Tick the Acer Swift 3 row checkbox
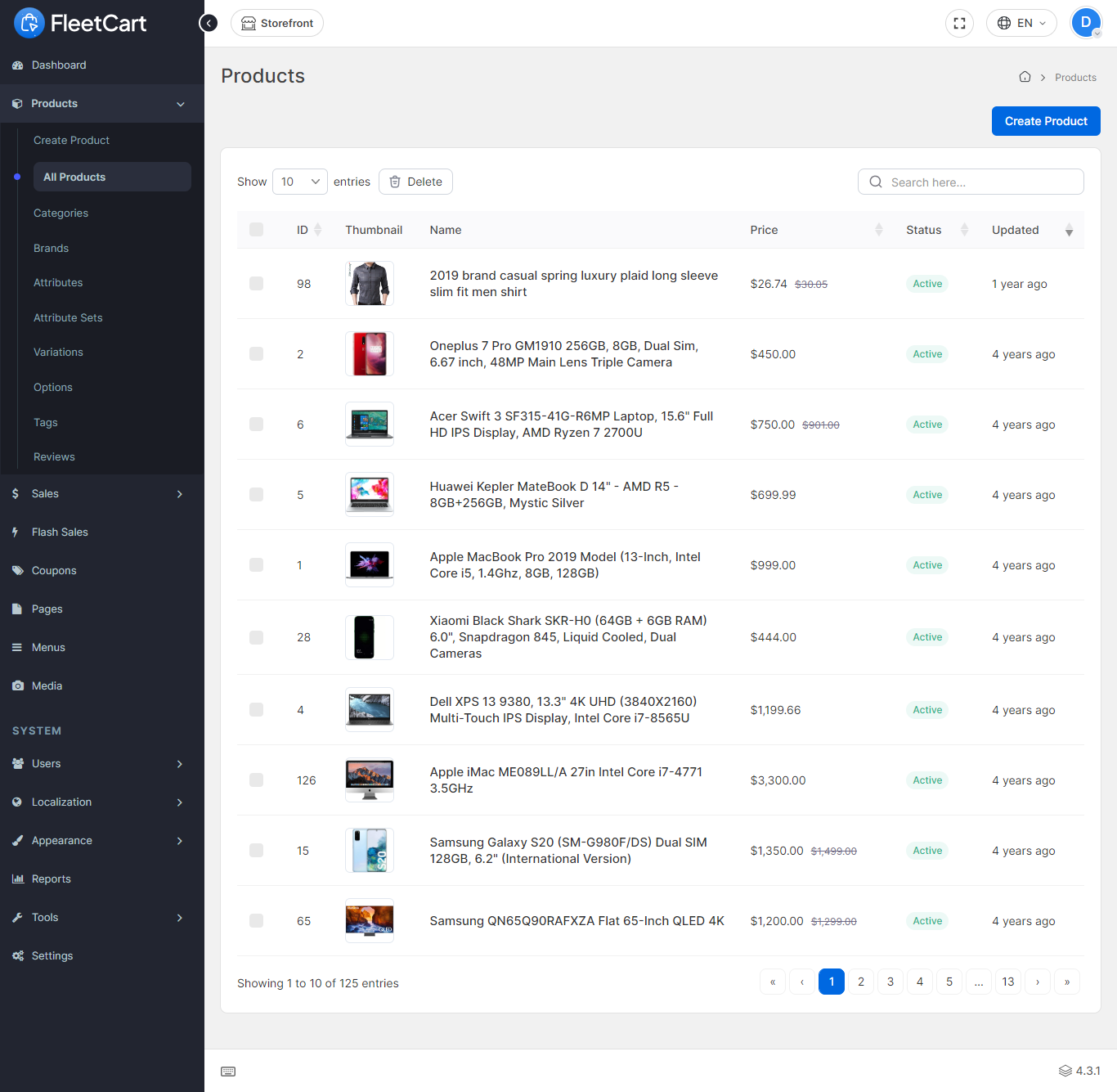 click(256, 425)
